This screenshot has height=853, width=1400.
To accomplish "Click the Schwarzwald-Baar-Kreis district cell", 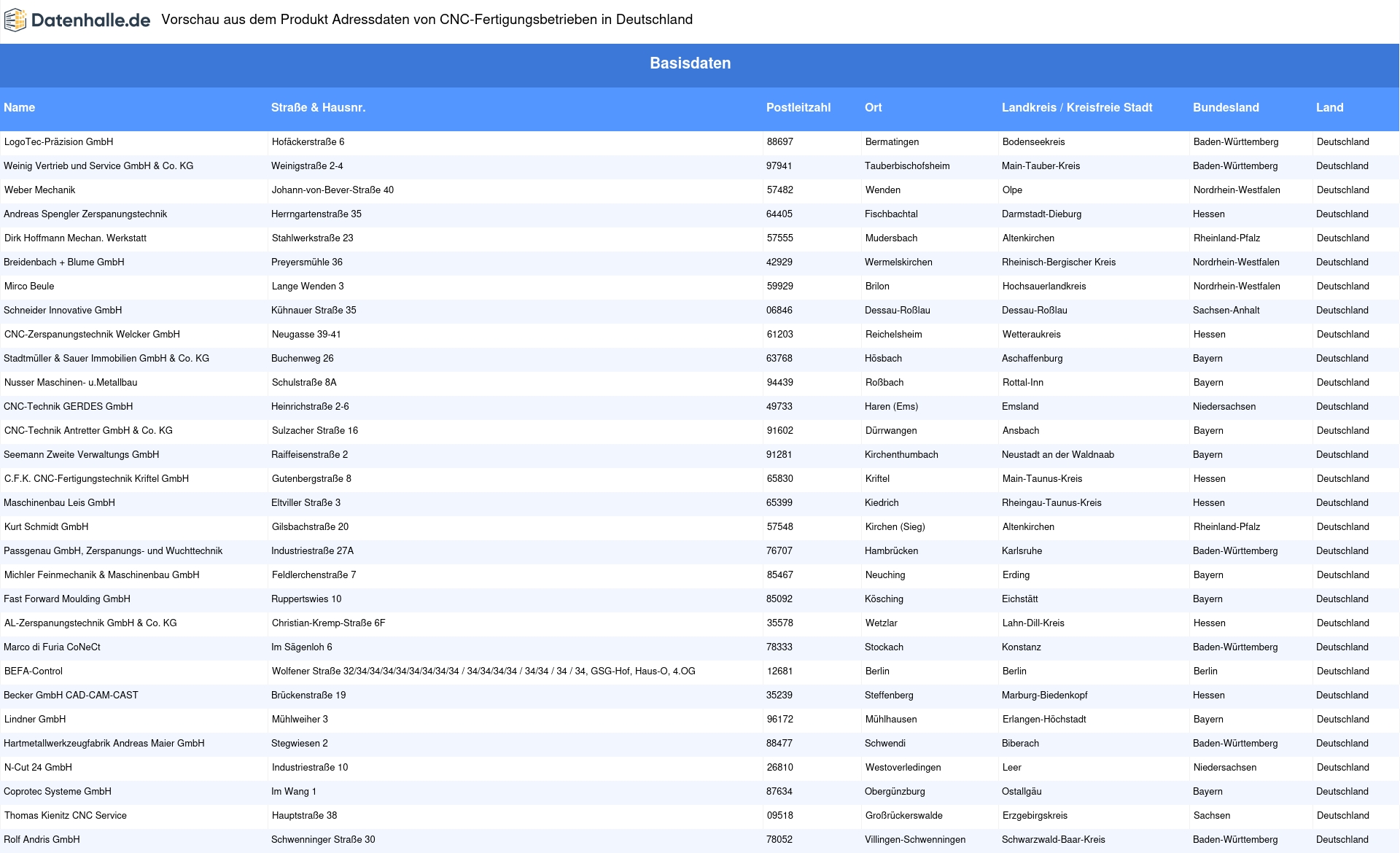I will coord(1054,839).
